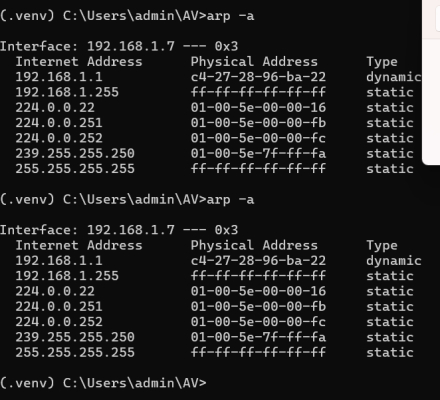Click 224.0.0.22 in the first ARP table
The height and width of the screenshot is (400, 440).
click(55, 108)
